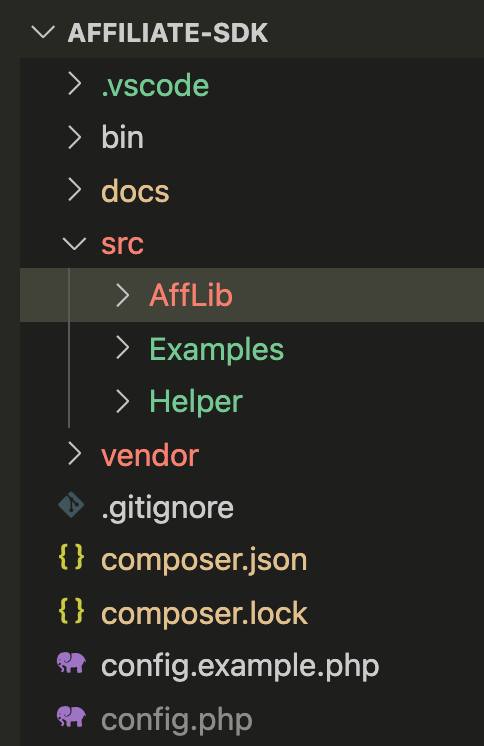Expand the AffLib folder chevron
The height and width of the screenshot is (746, 484).
(x=123, y=295)
